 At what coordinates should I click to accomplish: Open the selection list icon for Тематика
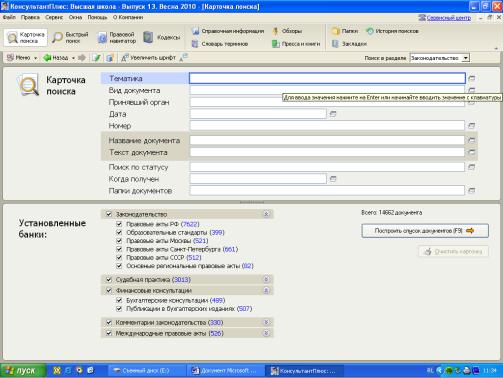tap(471, 78)
